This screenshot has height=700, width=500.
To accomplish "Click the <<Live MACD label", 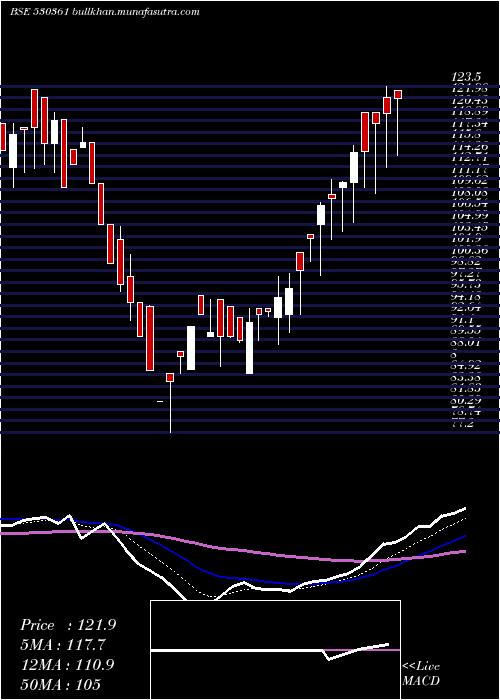I will 421,674.
